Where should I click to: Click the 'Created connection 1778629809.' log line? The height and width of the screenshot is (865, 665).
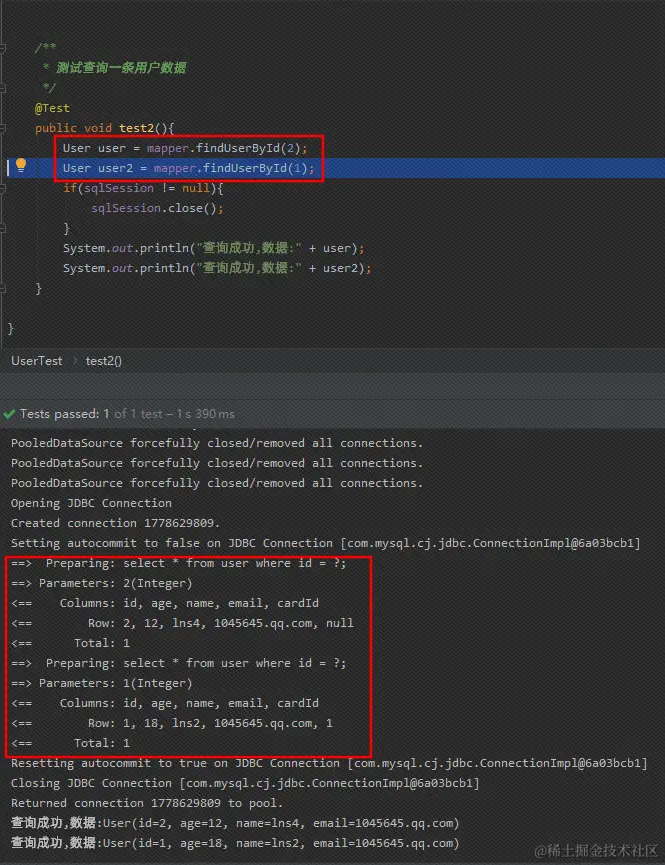point(115,523)
